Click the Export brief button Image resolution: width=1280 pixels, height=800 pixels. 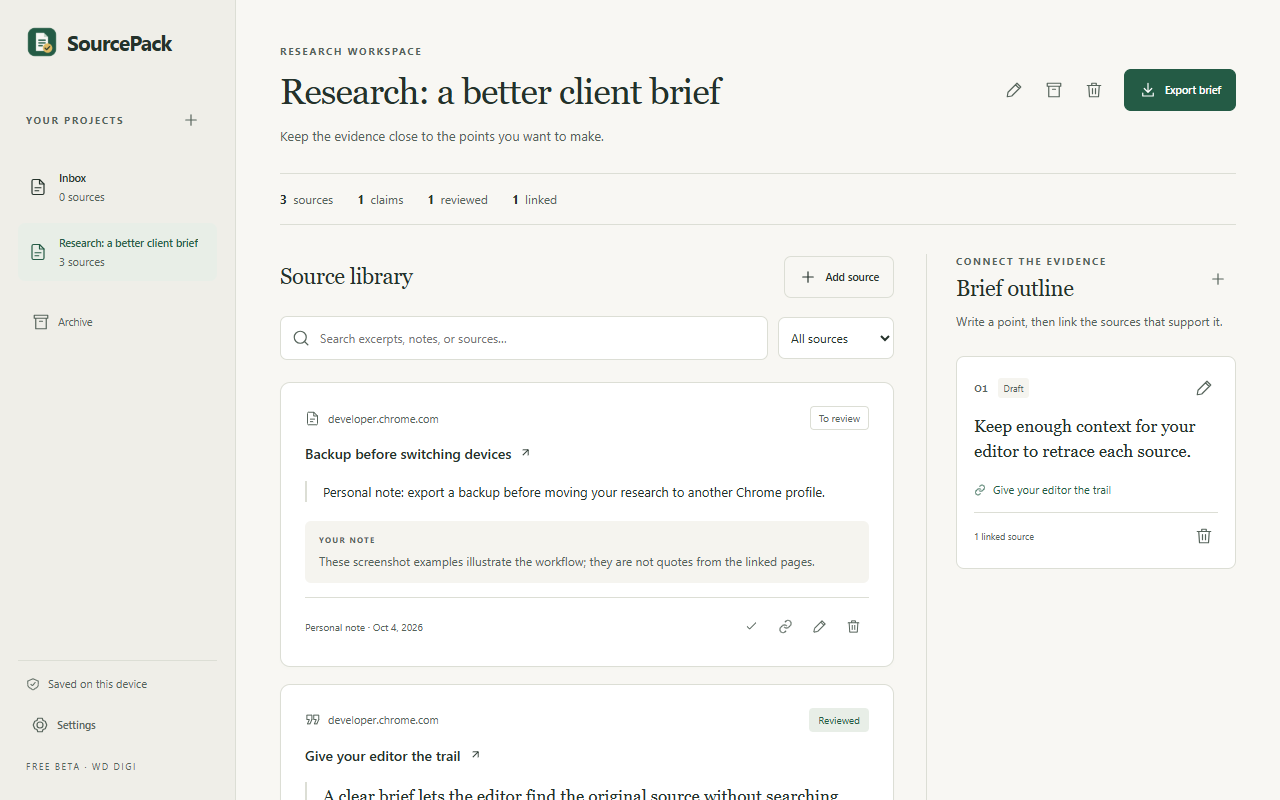pos(1180,90)
